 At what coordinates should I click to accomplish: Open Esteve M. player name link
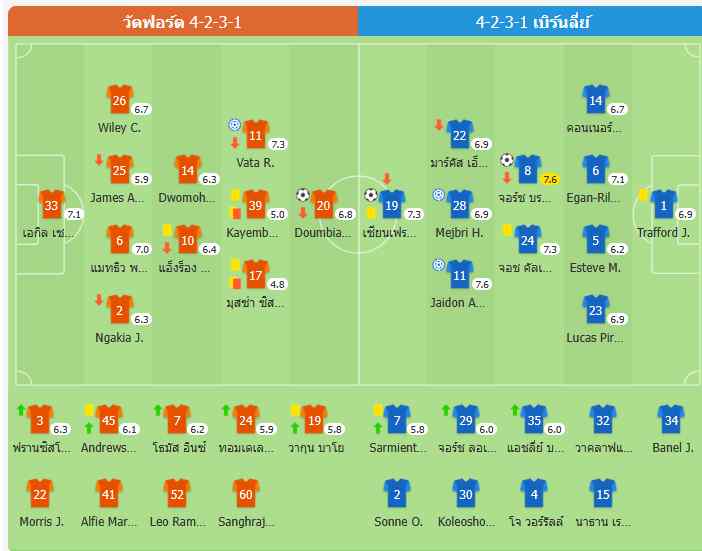click(595, 267)
